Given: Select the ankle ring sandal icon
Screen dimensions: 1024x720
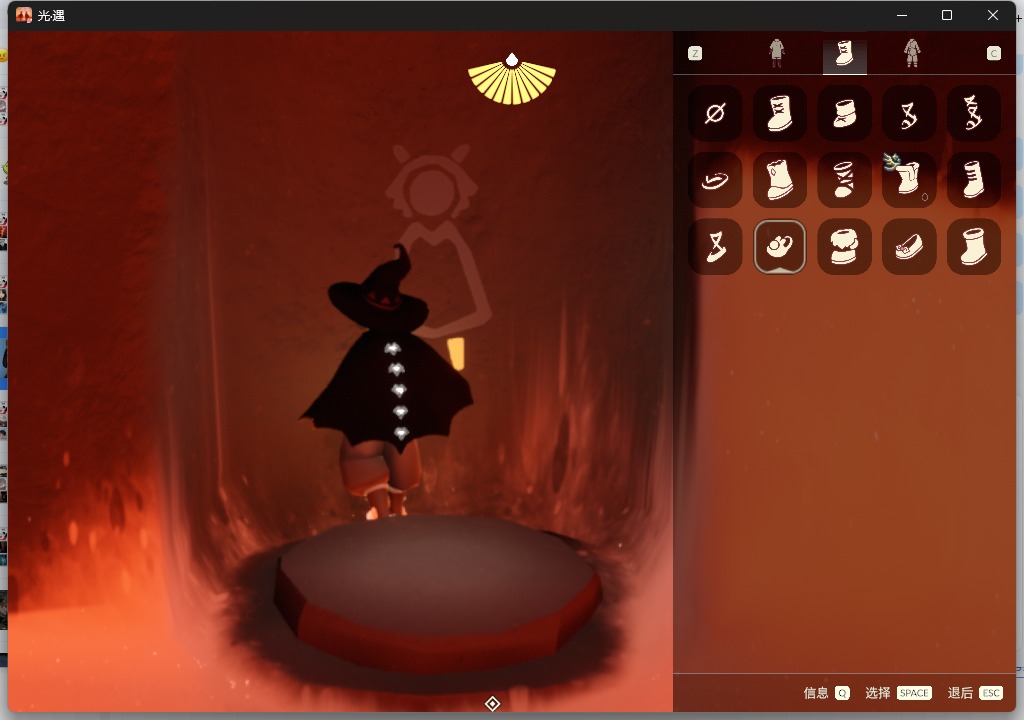Looking at the screenshot, I should coord(715,180).
